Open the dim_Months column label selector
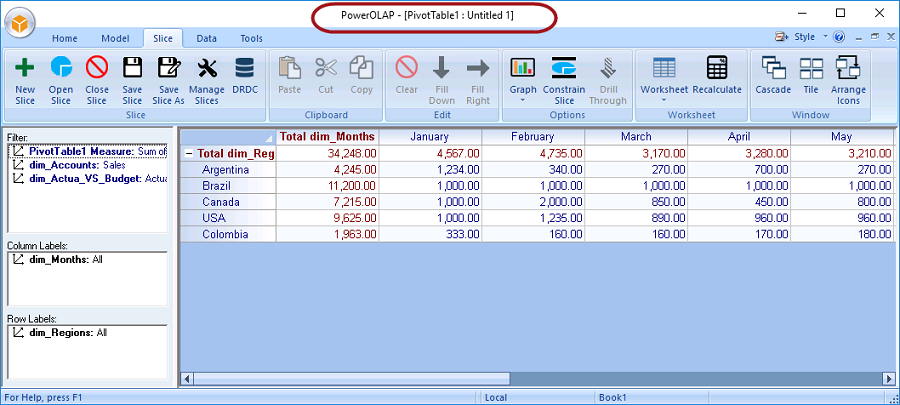Image resolution: width=900 pixels, height=405 pixels. [x=20, y=259]
